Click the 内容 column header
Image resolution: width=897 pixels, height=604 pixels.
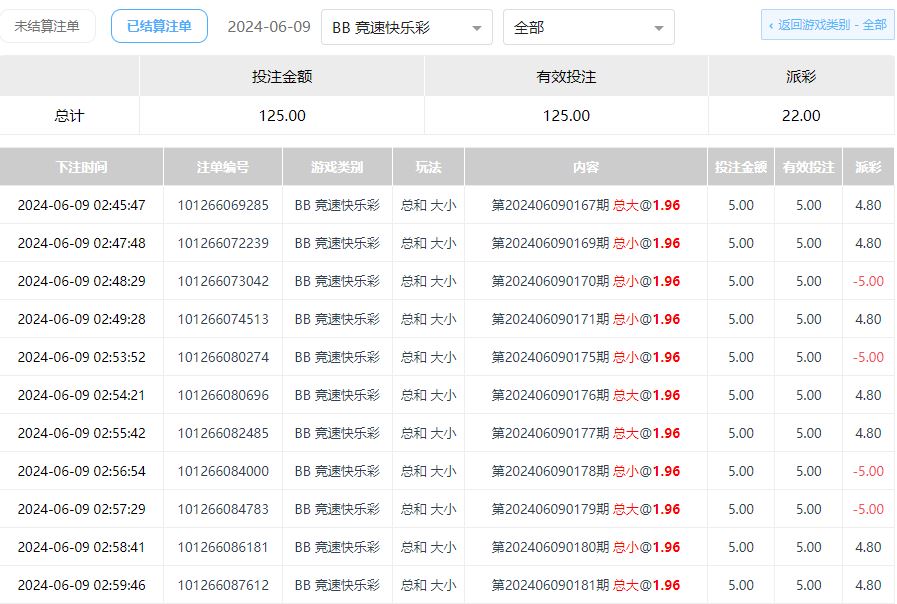point(586,167)
